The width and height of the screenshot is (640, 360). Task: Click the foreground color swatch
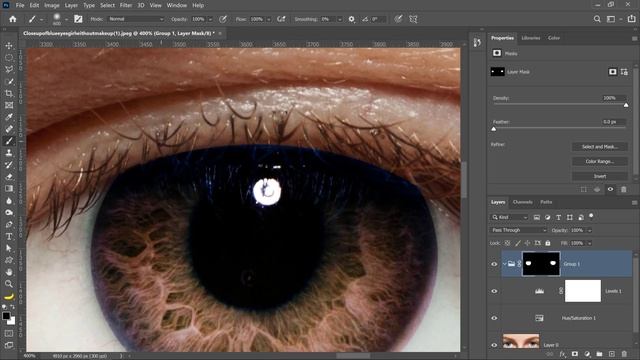[6, 316]
